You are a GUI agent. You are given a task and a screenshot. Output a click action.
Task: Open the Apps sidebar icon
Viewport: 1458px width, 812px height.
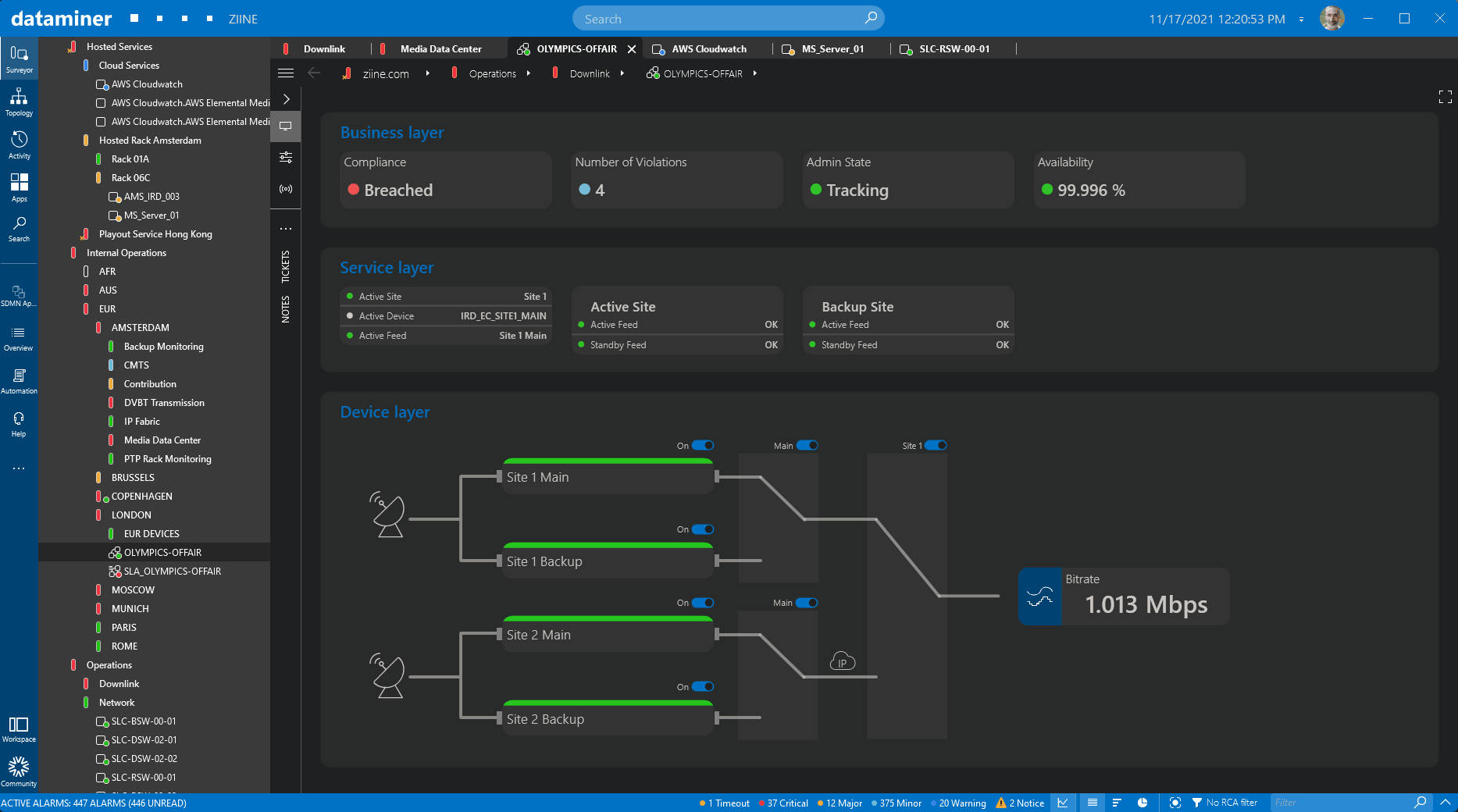[x=19, y=188]
